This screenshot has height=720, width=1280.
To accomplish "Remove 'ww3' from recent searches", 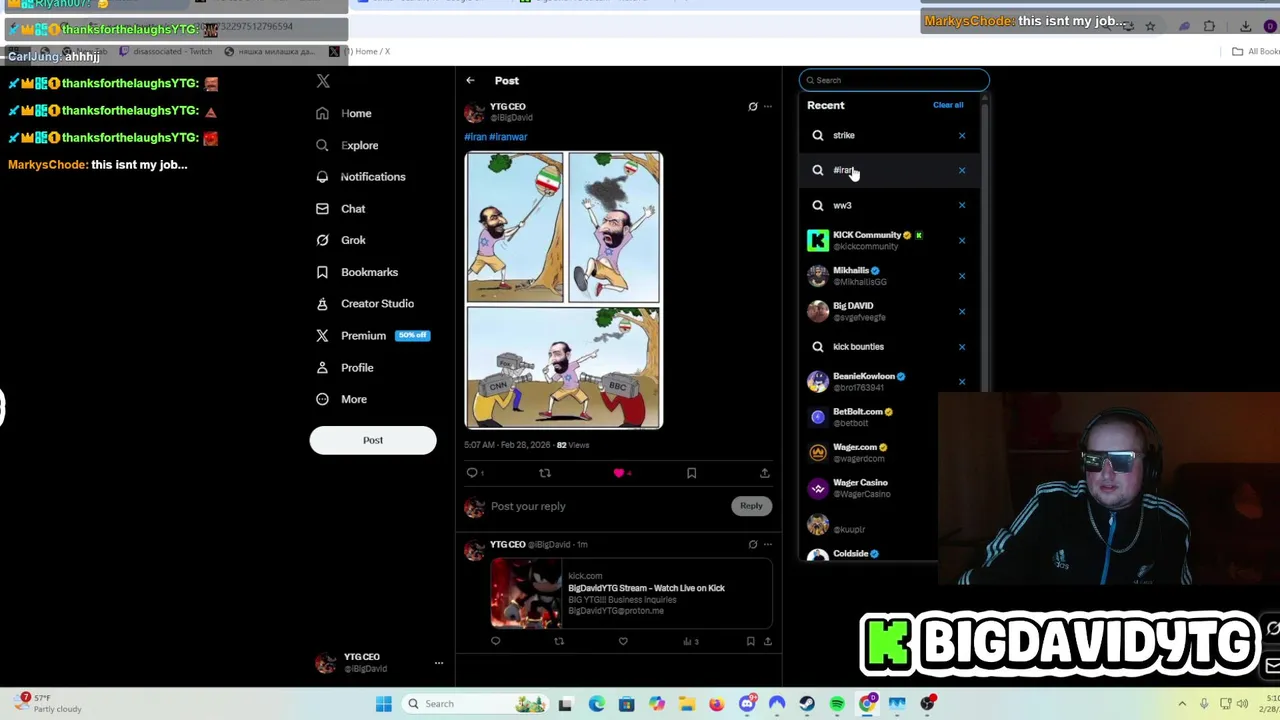I will [x=962, y=205].
